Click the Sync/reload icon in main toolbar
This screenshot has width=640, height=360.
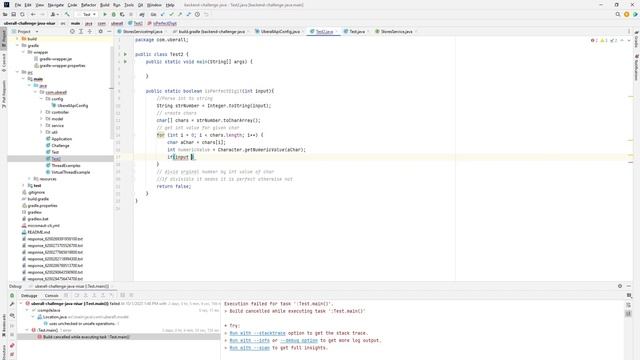coord(22,14)
